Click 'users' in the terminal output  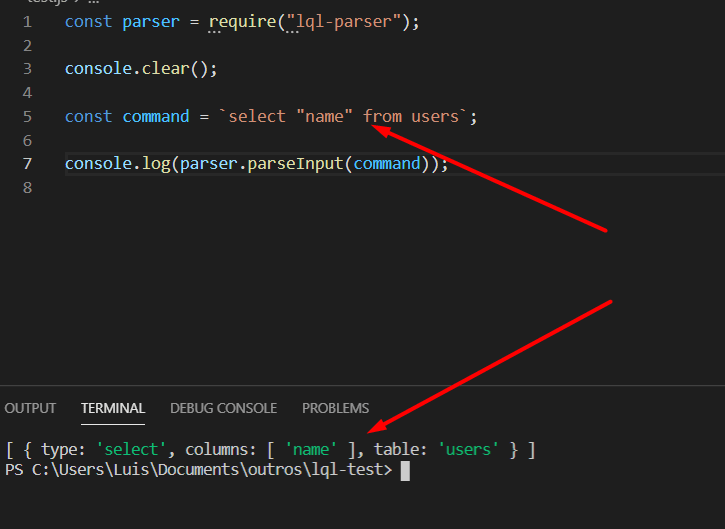(x=468, y=449)
